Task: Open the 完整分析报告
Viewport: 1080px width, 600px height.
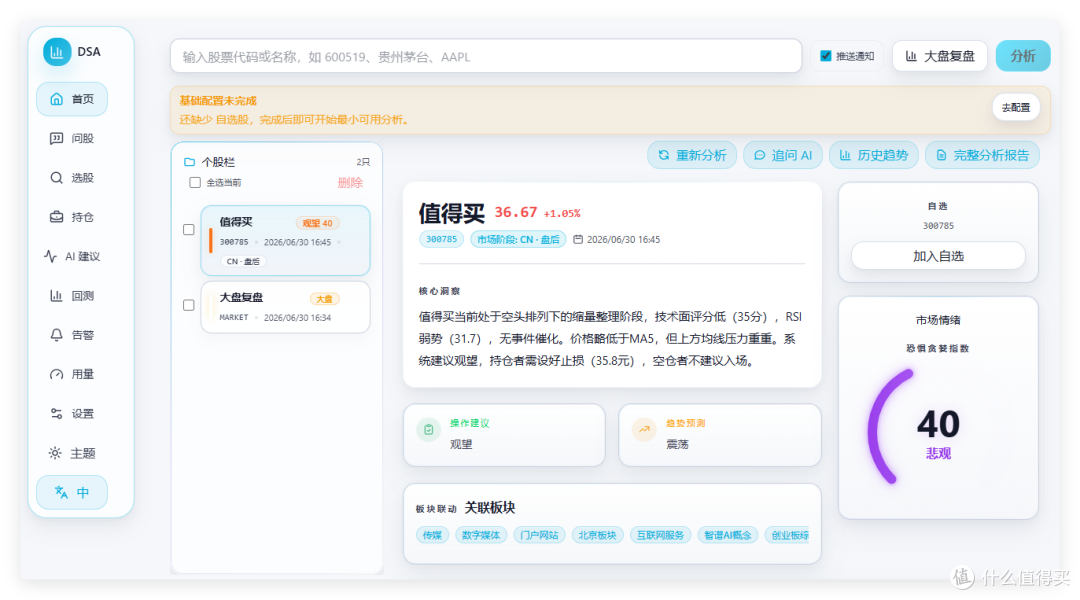Action: tap(982, 155)
